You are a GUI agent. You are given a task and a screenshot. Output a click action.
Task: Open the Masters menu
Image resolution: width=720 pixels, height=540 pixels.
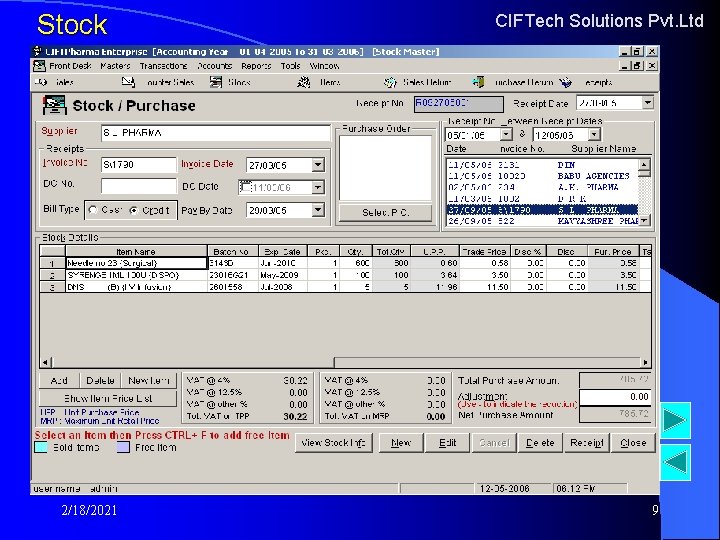[115, 66]
